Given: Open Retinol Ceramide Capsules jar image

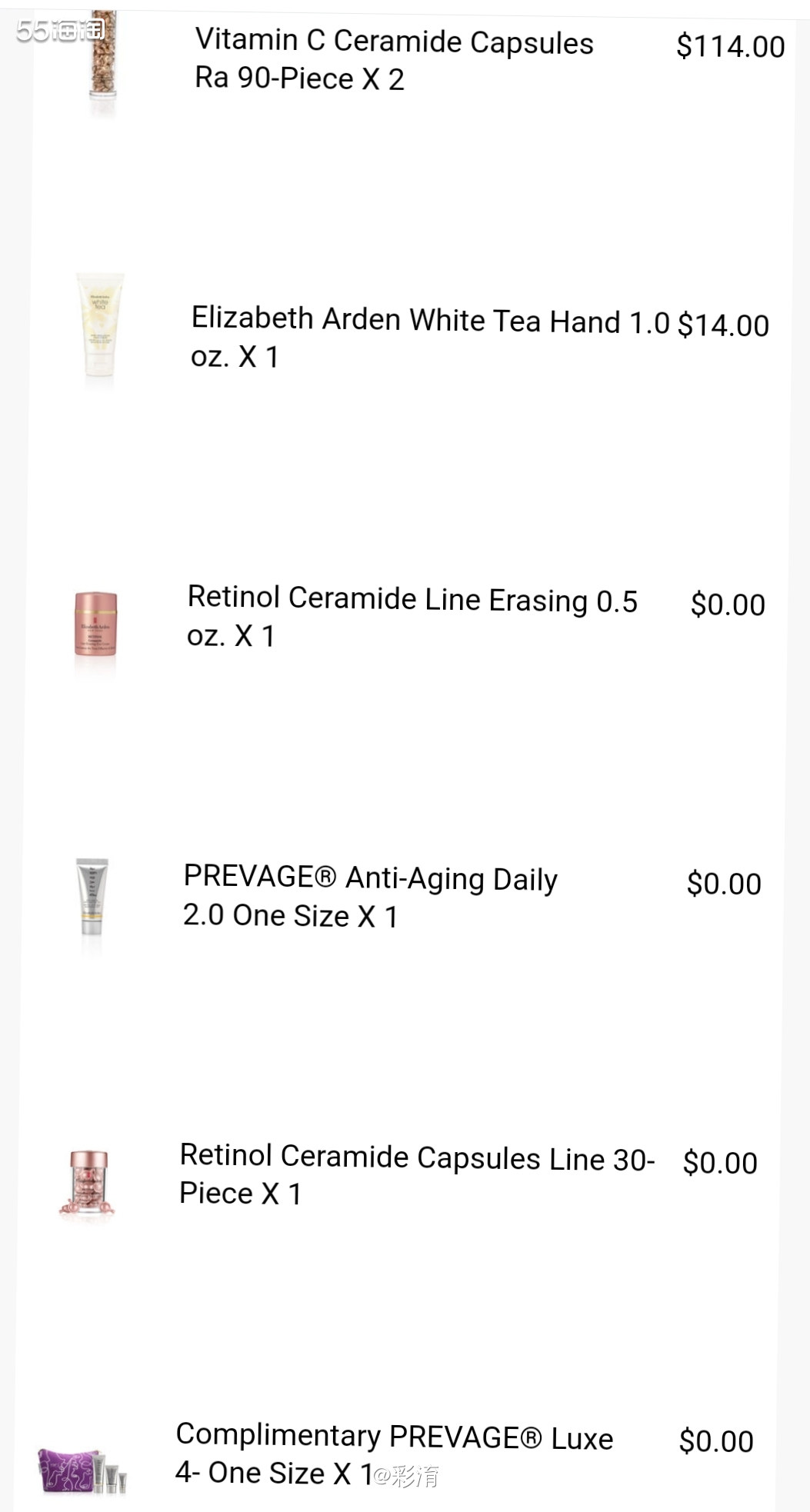Looking at the screenshot, I should pyautogui.click(x=87, y=1183).
